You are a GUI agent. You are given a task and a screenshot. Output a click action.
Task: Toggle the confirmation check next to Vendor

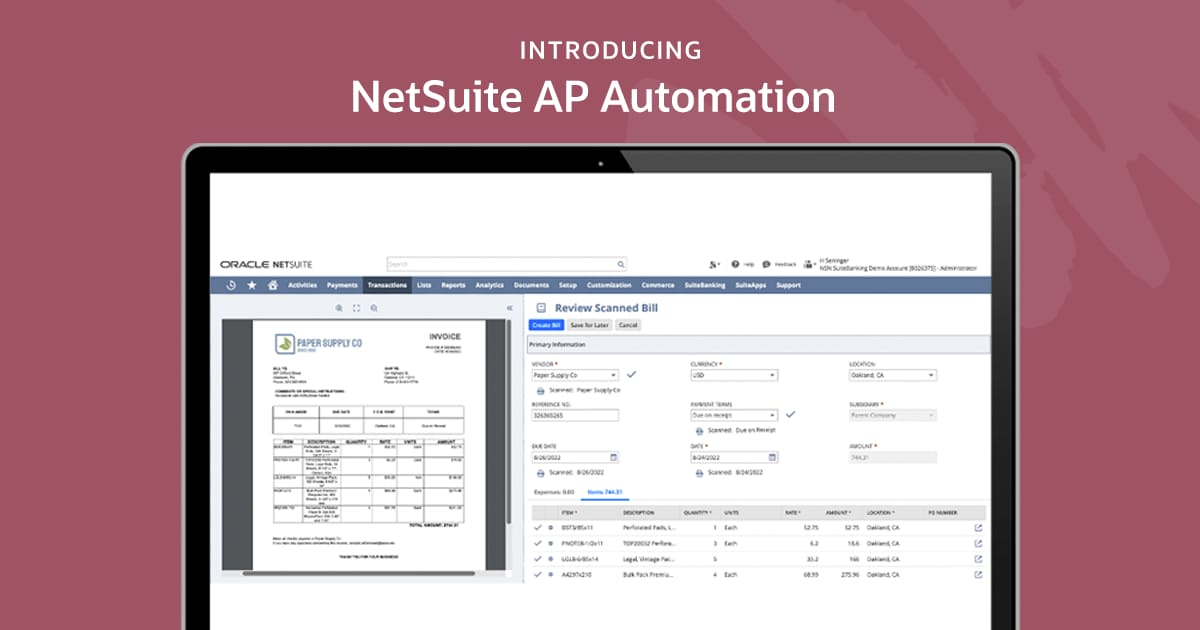[631, 374]
